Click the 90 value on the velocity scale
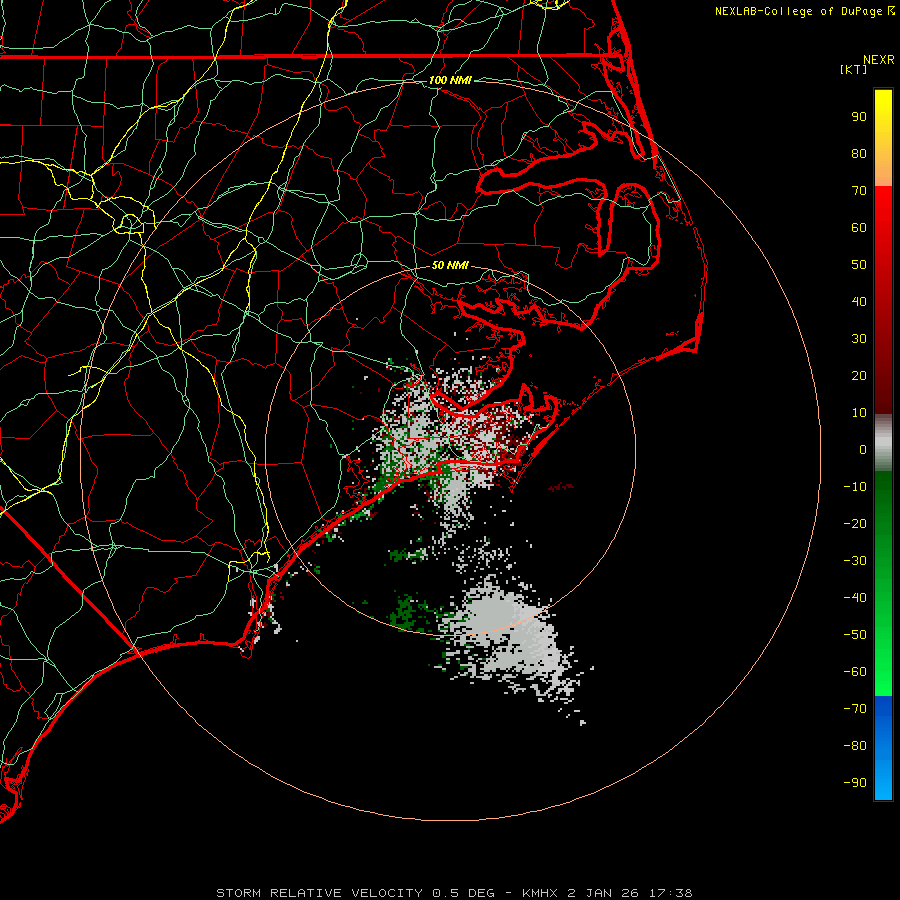 (x=859, y=117)
